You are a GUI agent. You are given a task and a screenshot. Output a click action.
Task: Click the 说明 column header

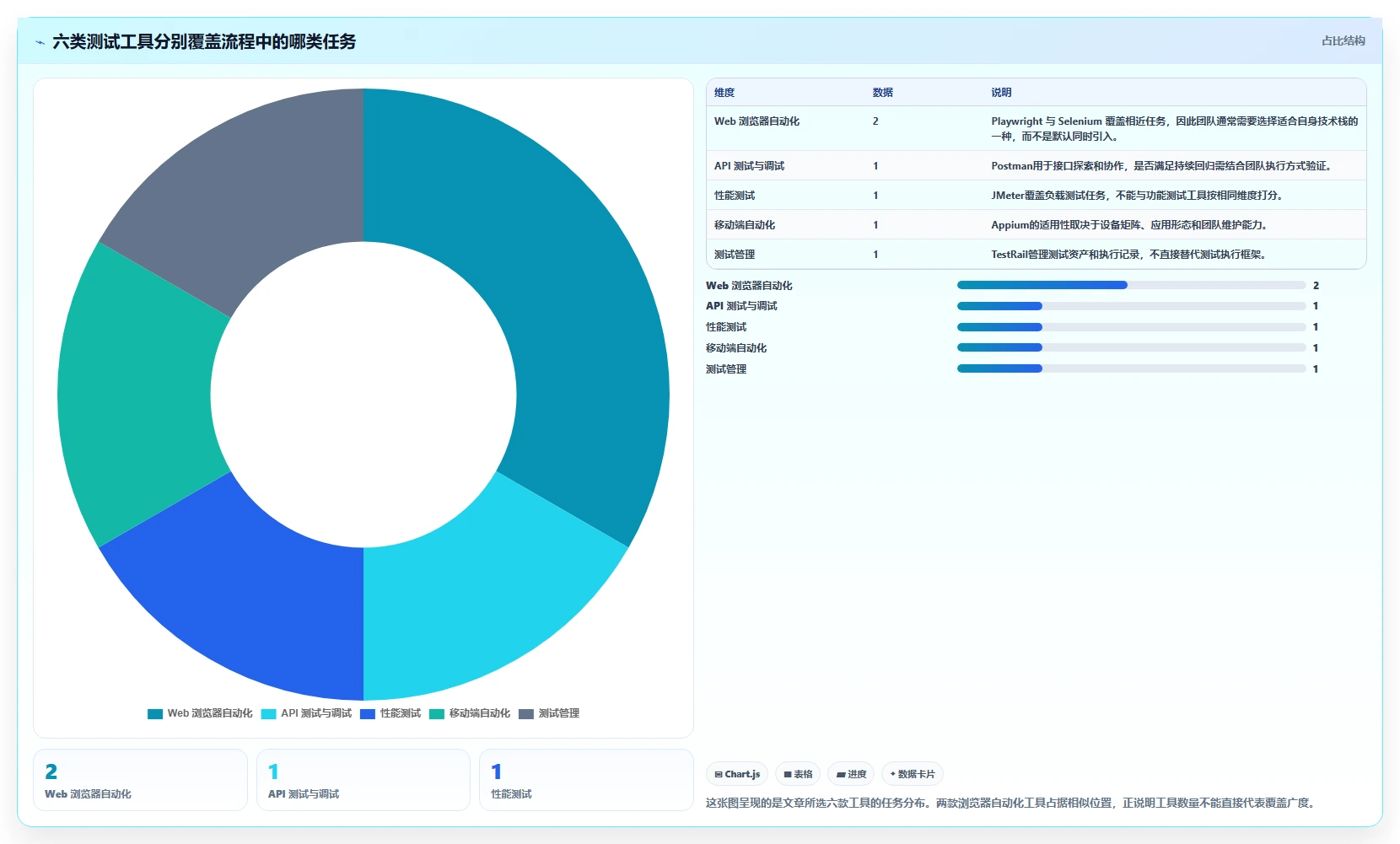pos(1001,93)
